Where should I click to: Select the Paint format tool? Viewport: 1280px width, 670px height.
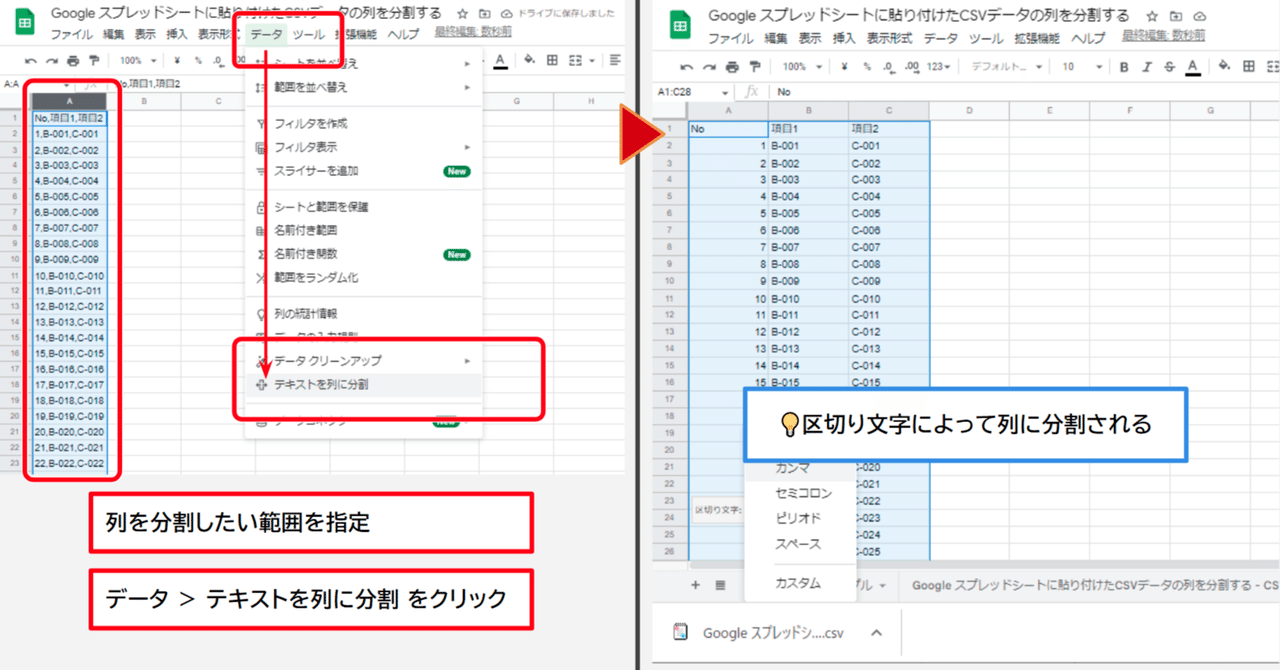click(x=755, y=66)
